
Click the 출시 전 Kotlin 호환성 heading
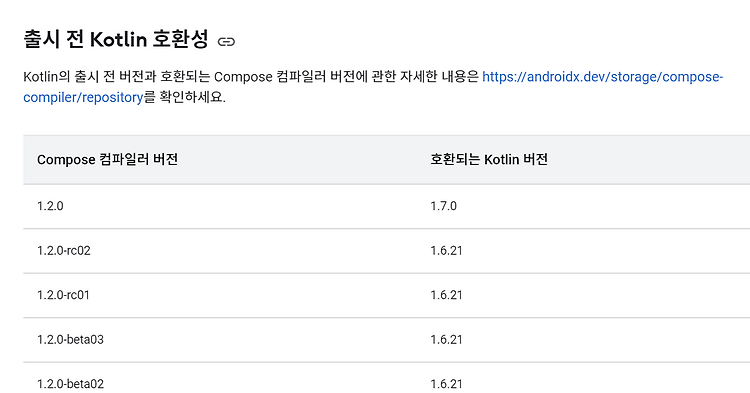(116, 39)
